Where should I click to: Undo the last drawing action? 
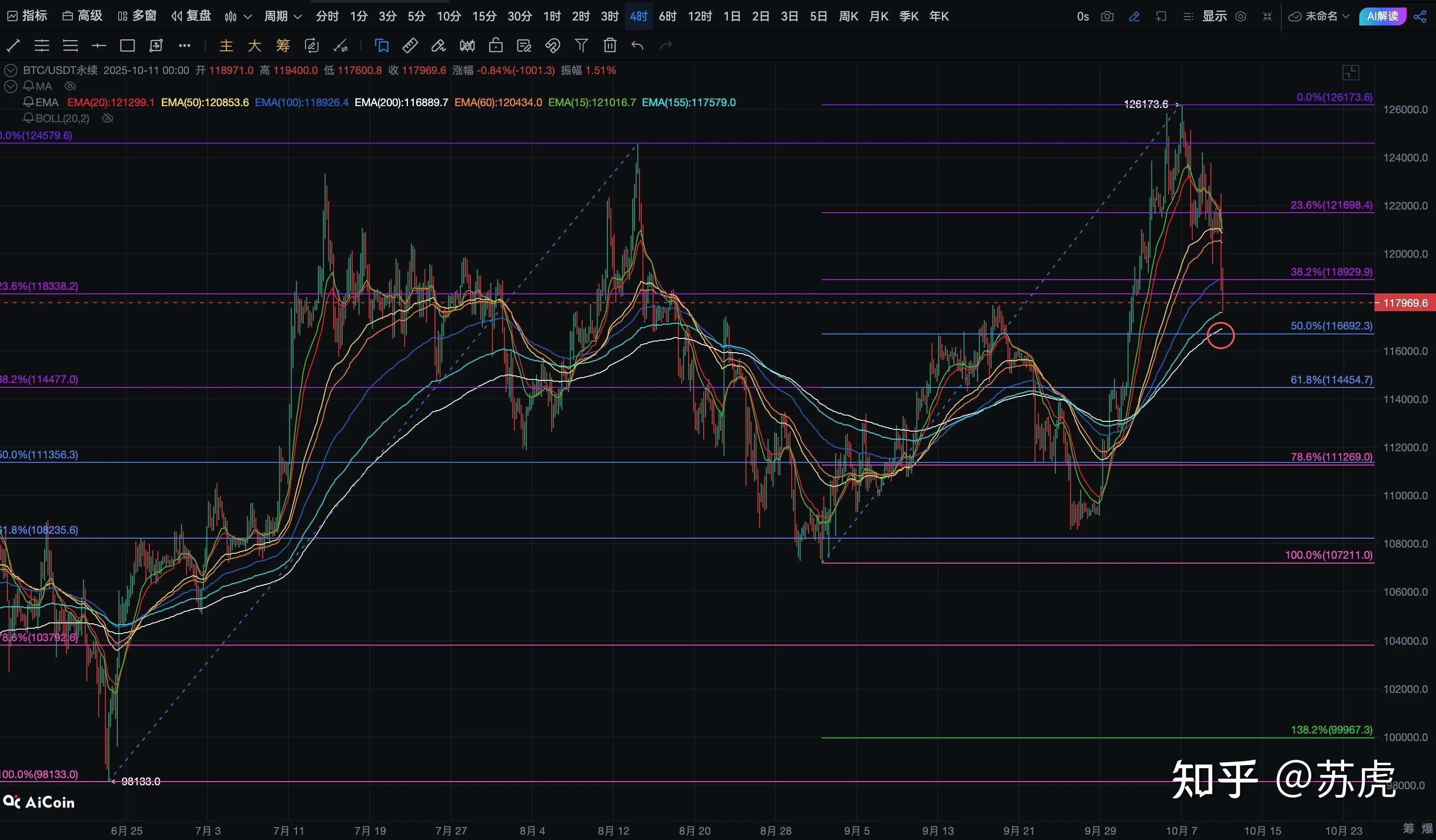637,45
